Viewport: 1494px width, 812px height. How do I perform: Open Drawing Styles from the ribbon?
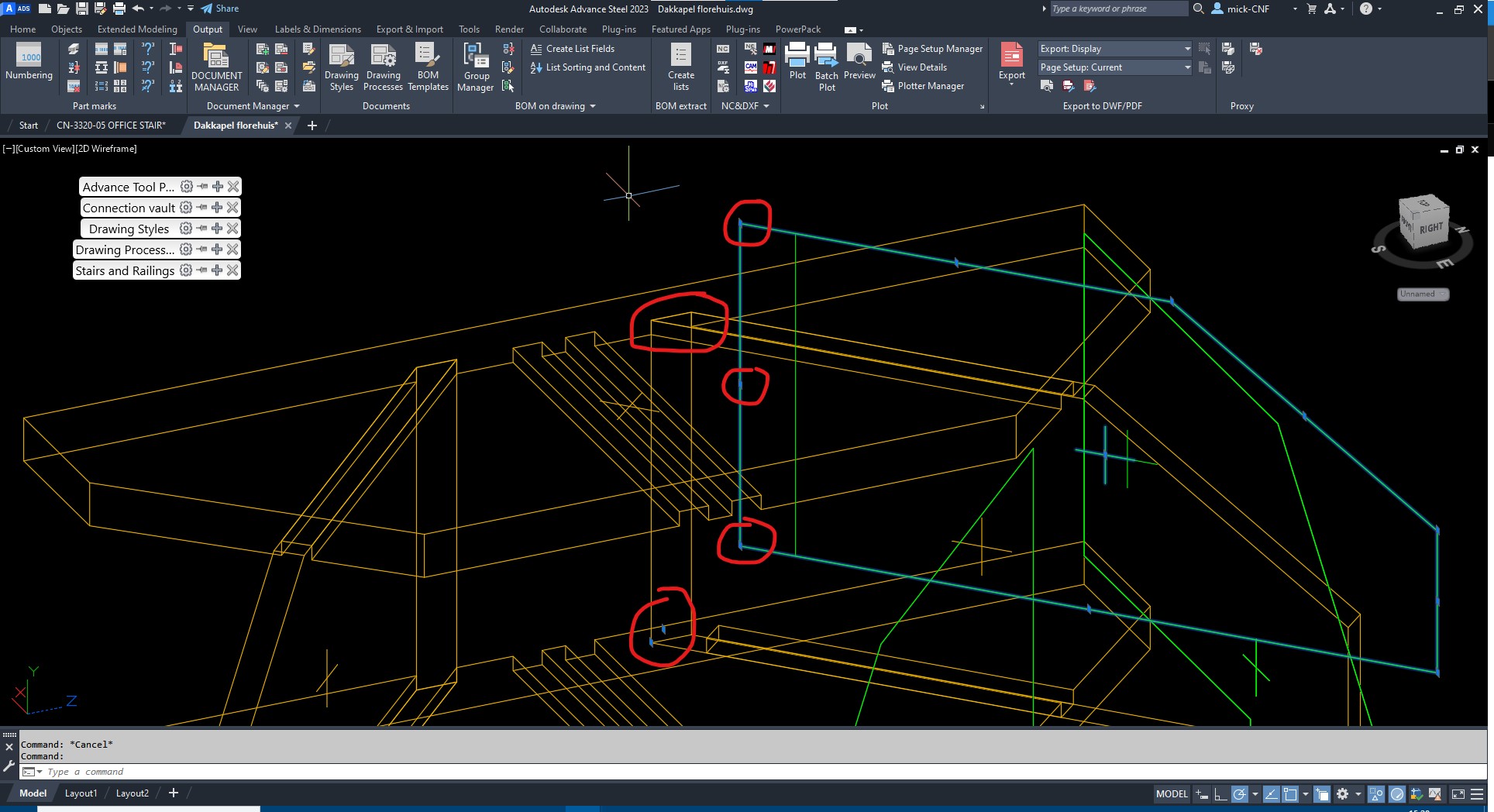[x=341, y=68]
